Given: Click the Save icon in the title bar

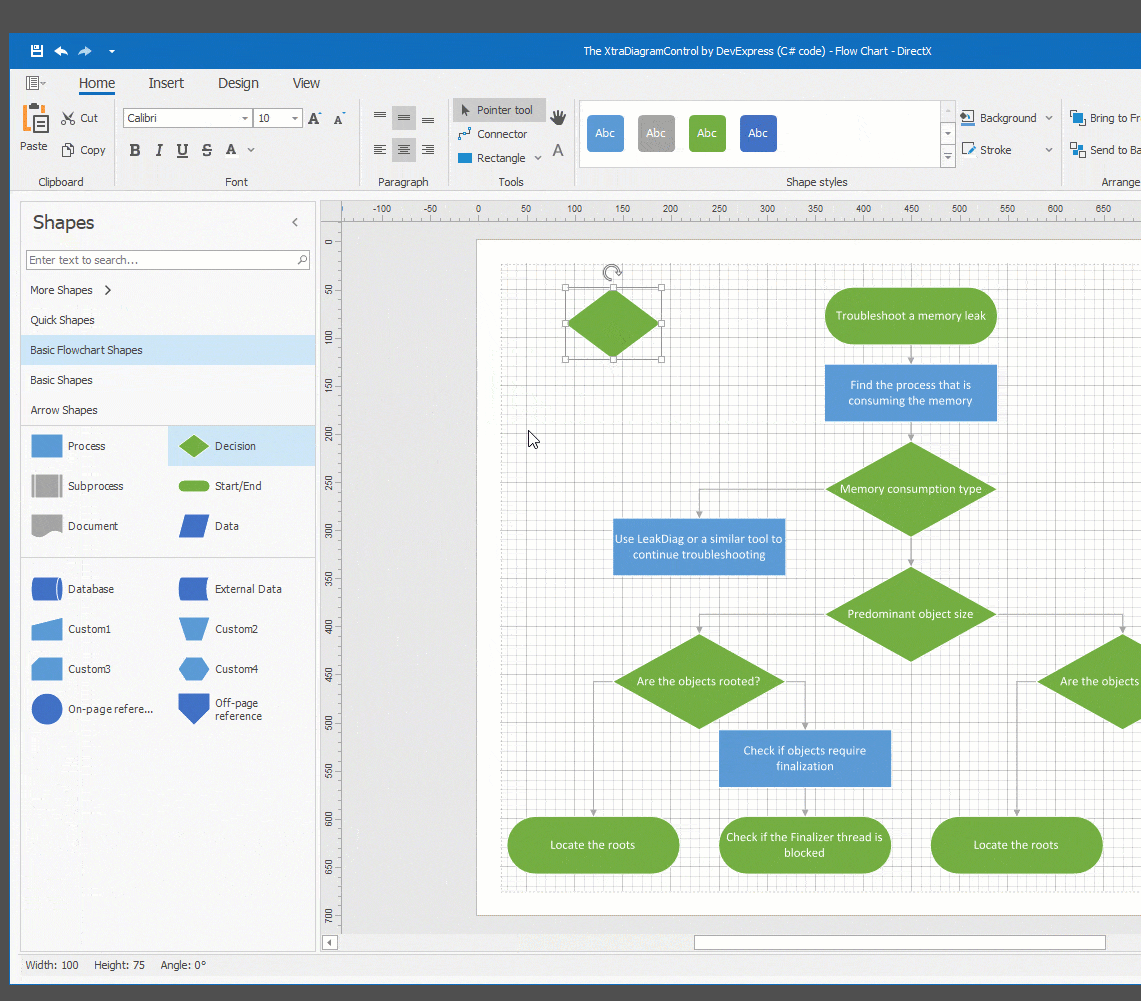Looking at the screenshot, I should [x=36, y=51].
